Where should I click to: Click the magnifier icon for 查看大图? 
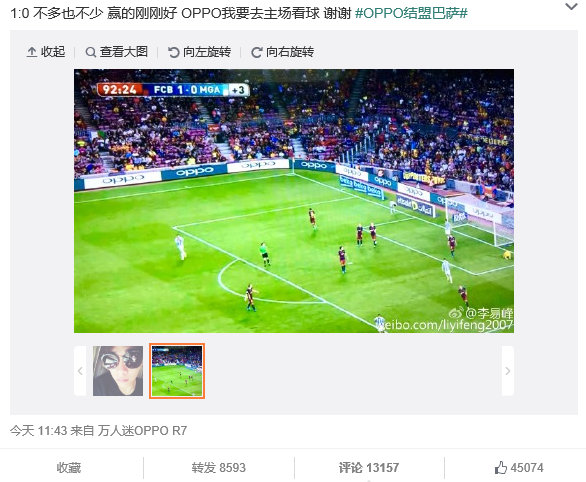(x=90, y=52)
